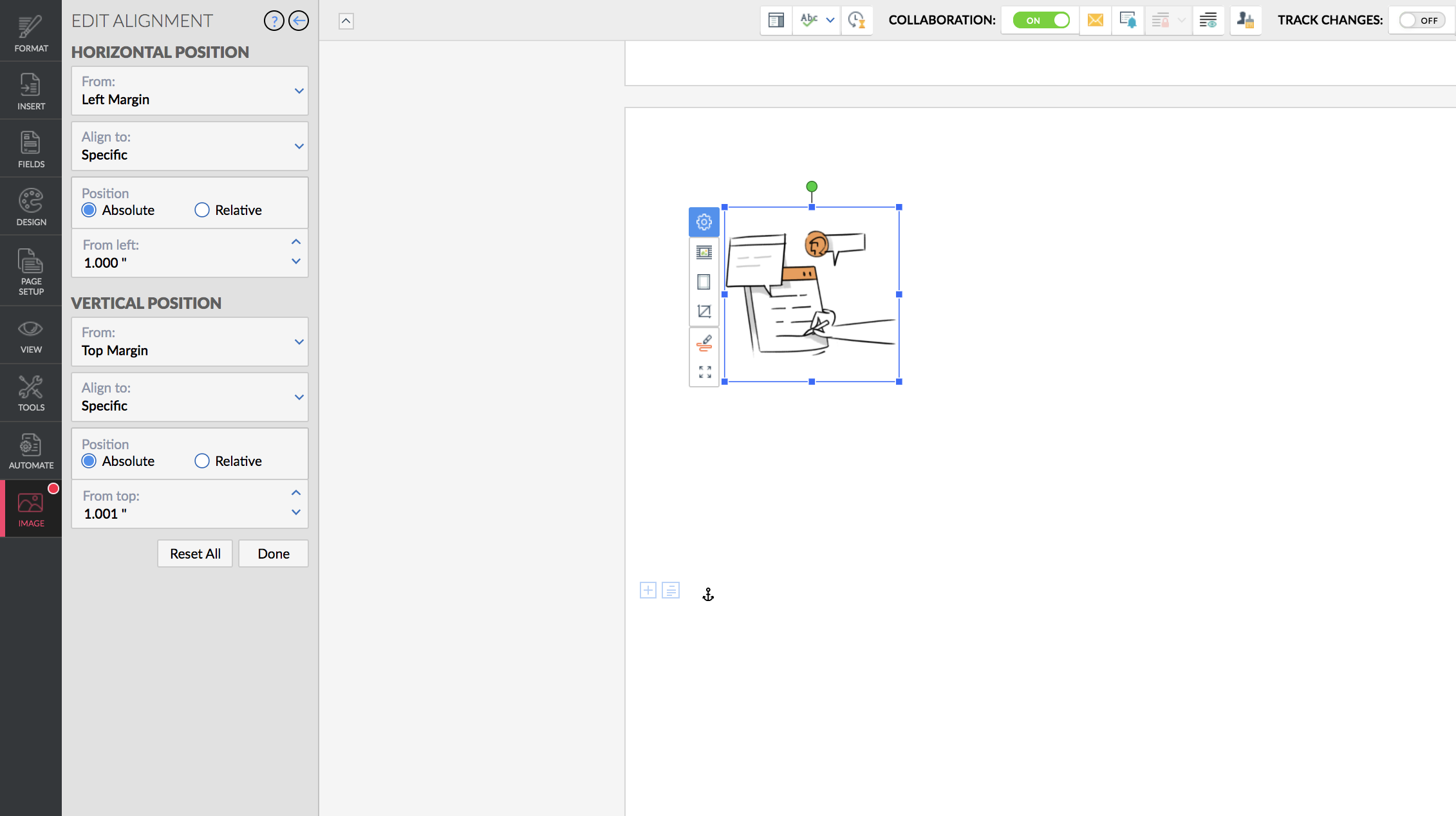Switch to the Design sidebar tab

click(31, 207)
